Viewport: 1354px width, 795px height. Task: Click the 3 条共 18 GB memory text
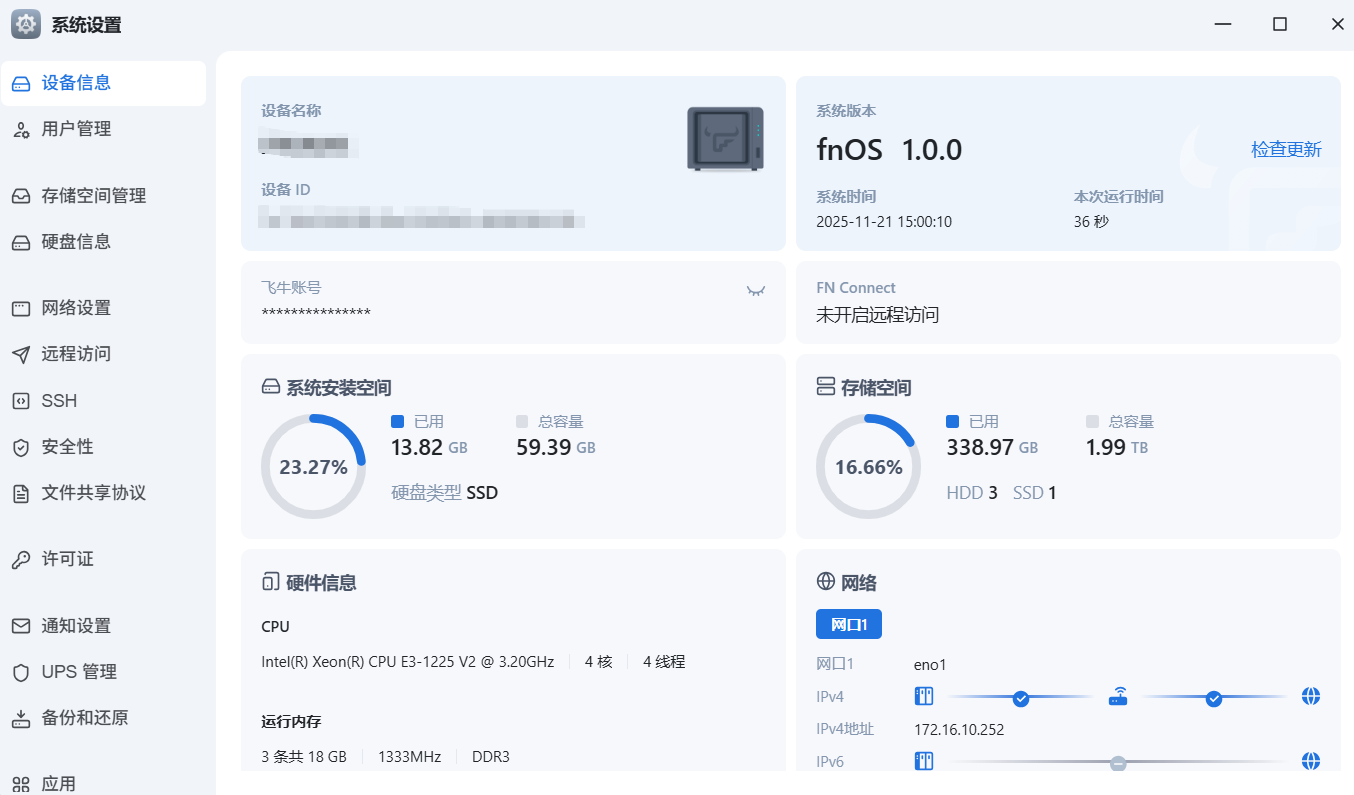pos(304,757)
